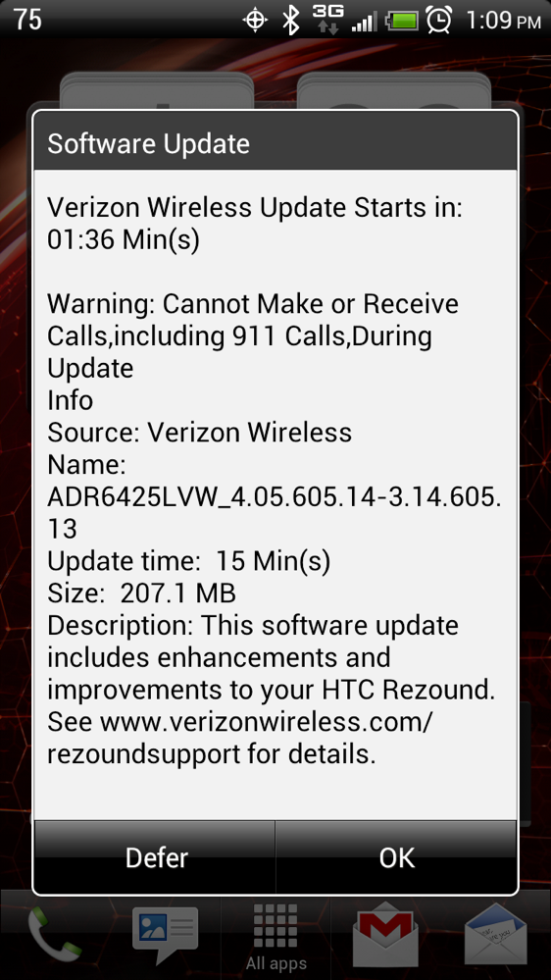Viewport: 551px width, 980px height.
Task: Tap the Size 207.1 MB line
Action: pyautogui.click(x=142, y=593)
